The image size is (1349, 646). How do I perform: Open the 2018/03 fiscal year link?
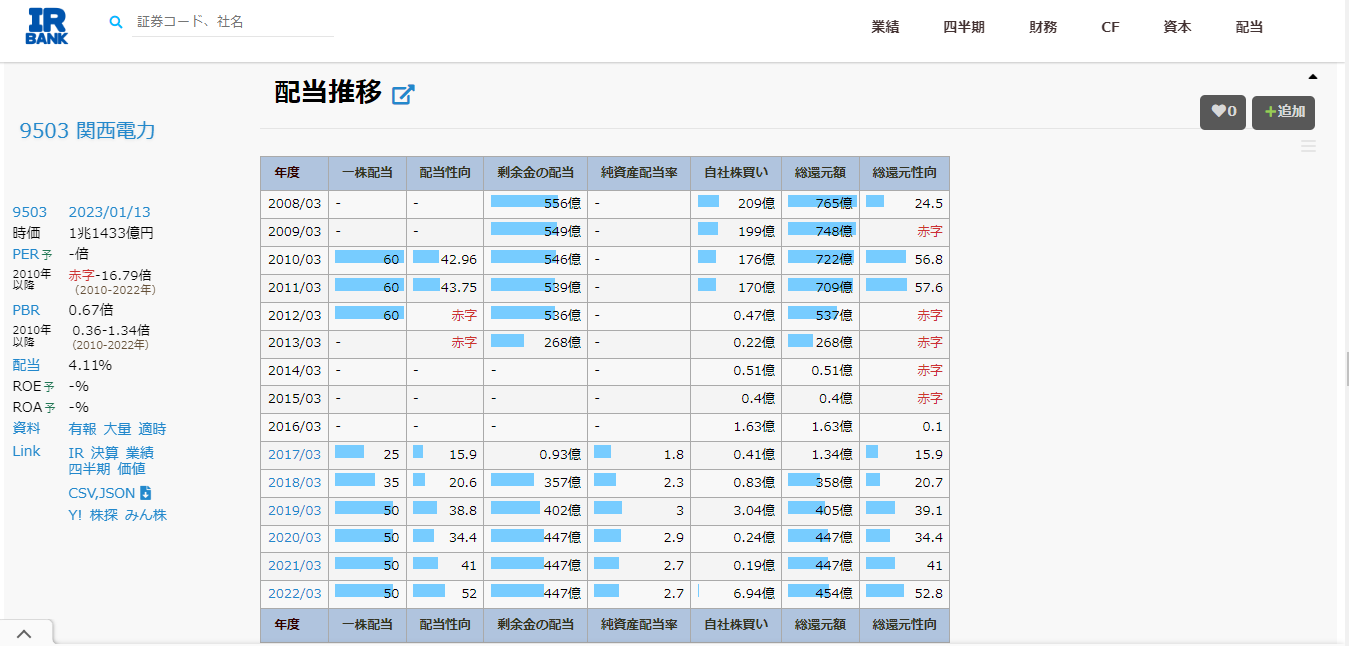295,482
